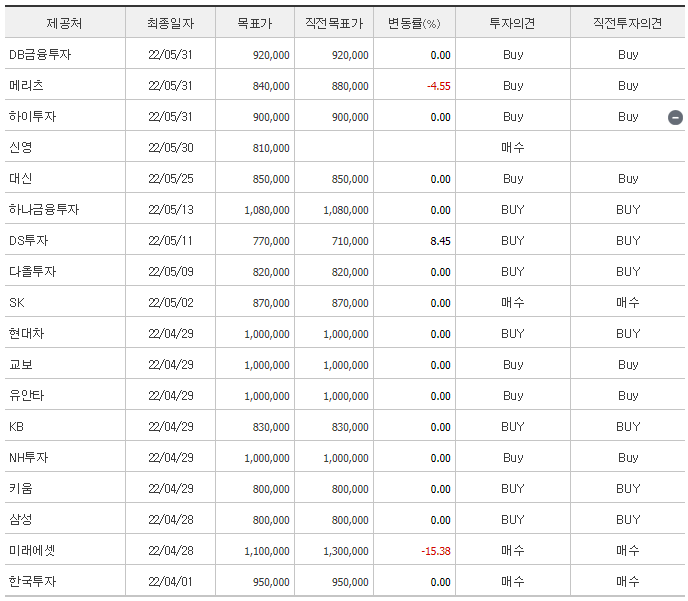This screenshot has width=688, height=601.
Task: Click the 22/05/11 date cell
Action: 170,241
